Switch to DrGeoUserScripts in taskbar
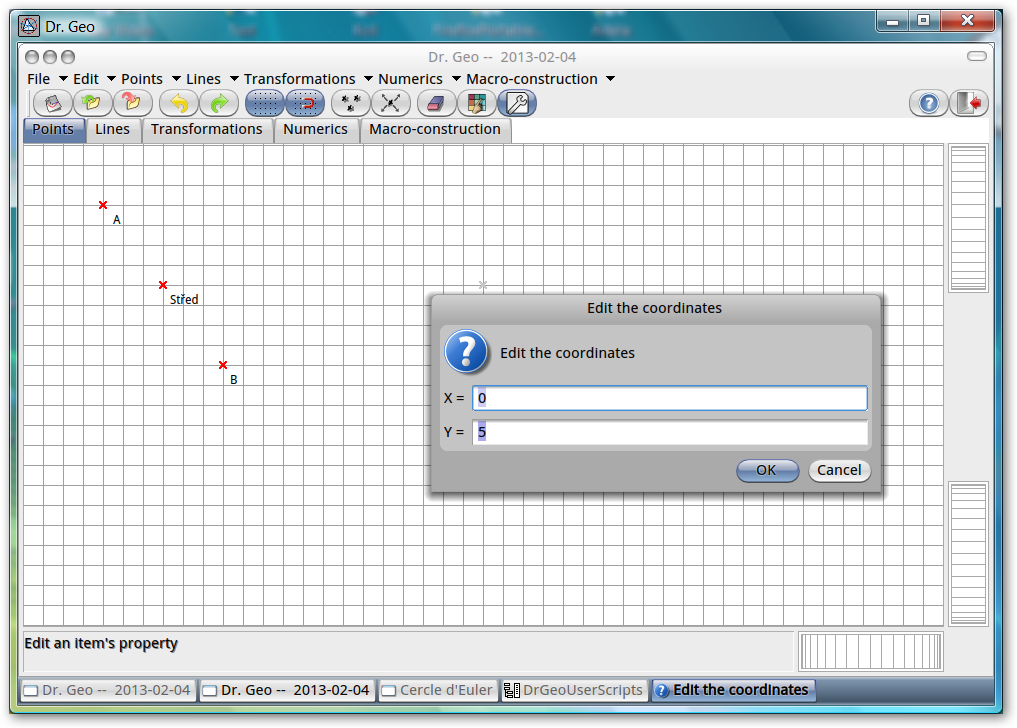Viewport: 1017px width, 728px height. pos(574,690)
